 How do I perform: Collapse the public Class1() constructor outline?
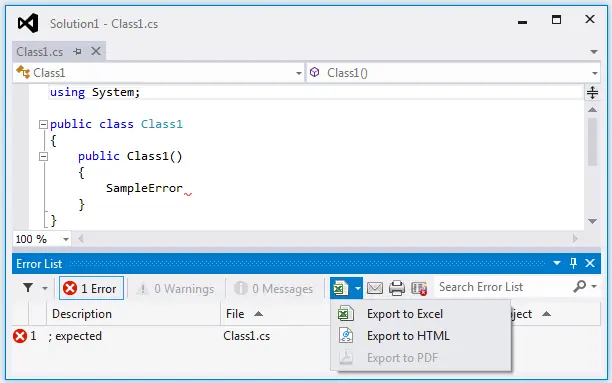click(43, 157)
